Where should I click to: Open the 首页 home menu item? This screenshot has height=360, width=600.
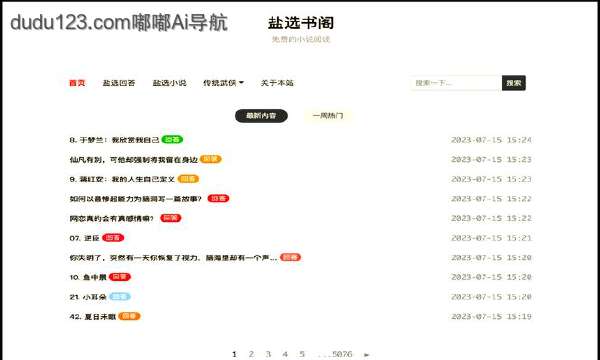click(77, 83)
